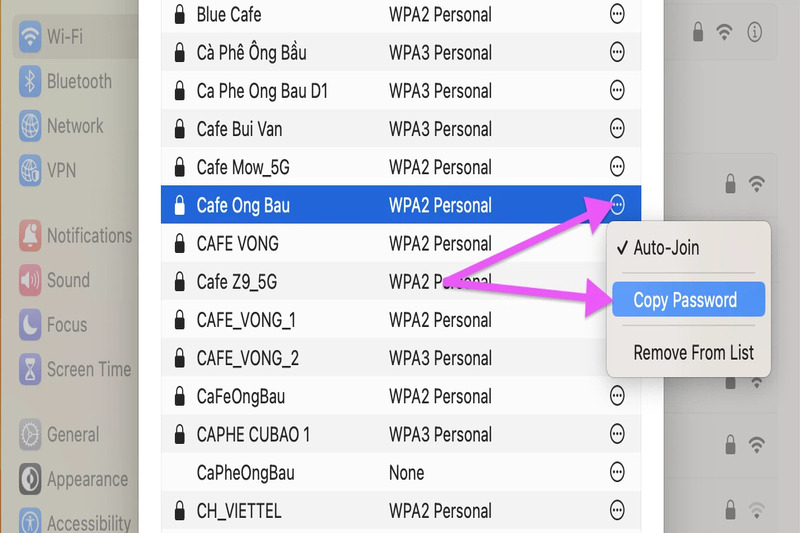Choose Copy Password from context menu
800x533 pixels.
(686, 300)
